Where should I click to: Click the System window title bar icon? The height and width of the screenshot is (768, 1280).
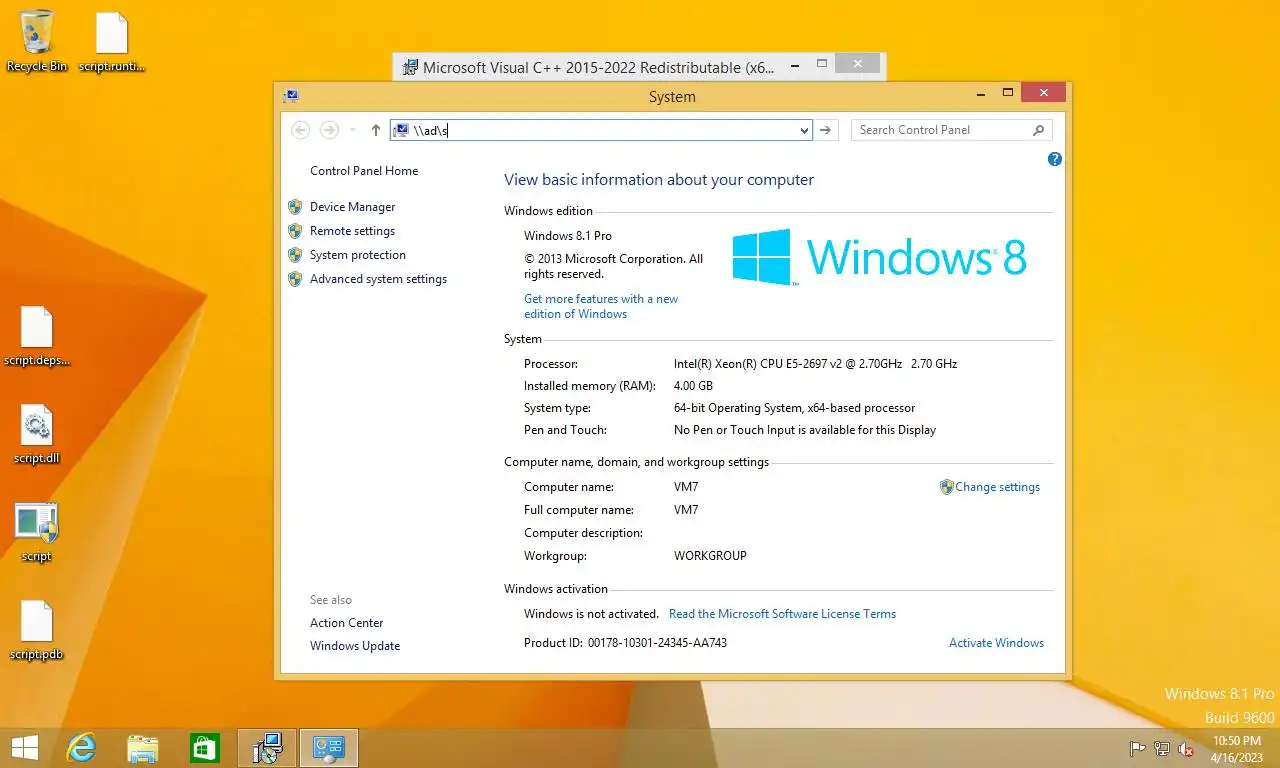[x=290, y=96]
